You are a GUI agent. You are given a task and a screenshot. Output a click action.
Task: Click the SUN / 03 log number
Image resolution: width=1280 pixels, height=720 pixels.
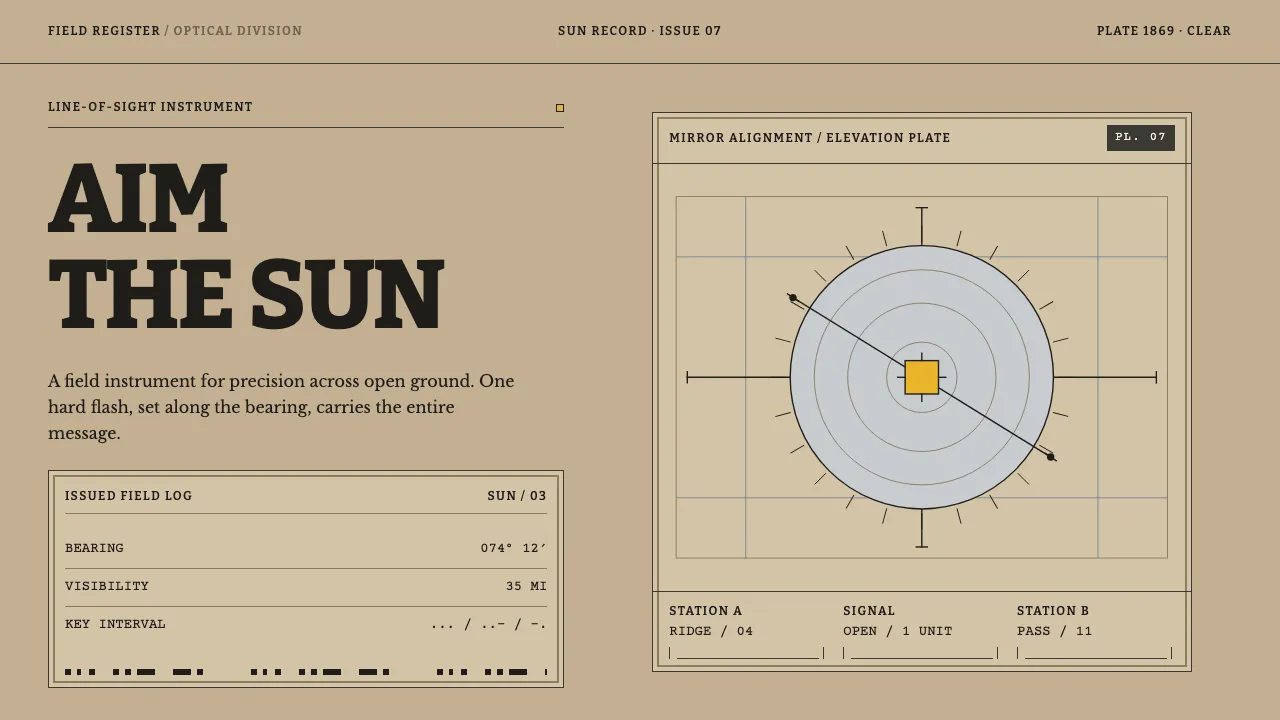pos(517,496)
